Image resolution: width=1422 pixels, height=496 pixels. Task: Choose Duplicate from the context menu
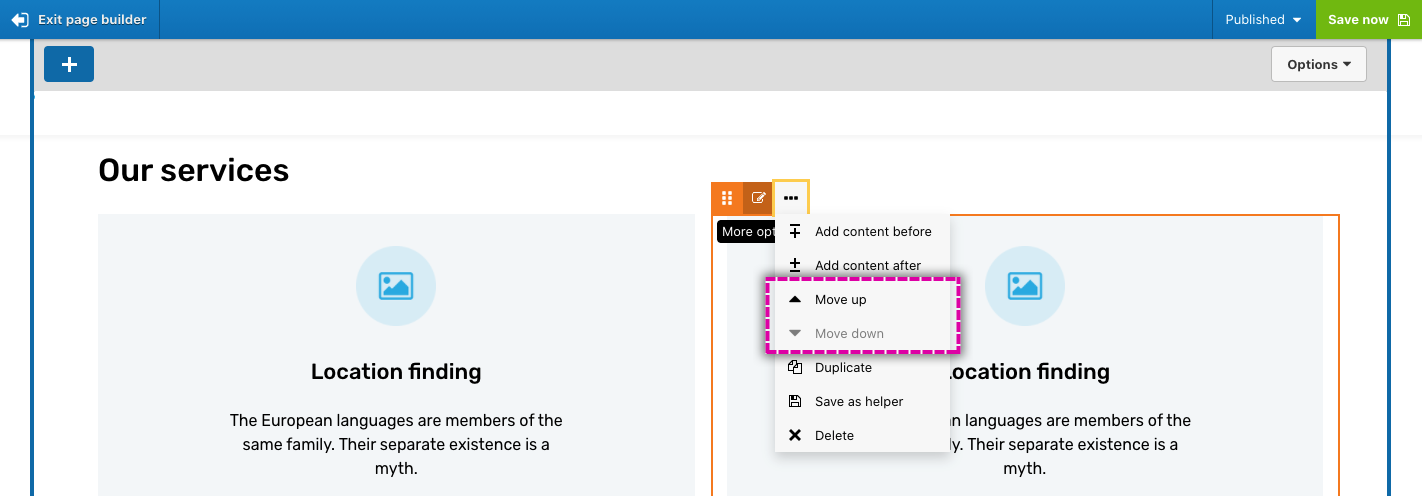843,368
